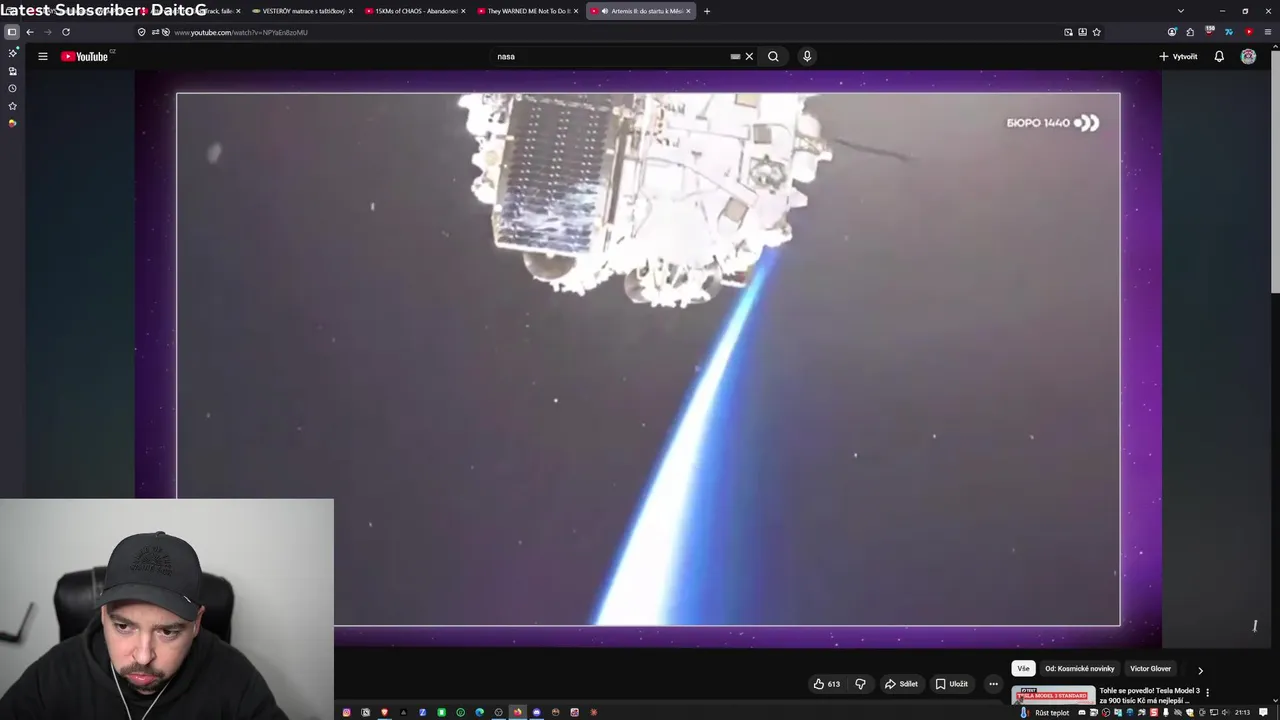Like the video with thumbs up 613
1280x720 pixels.
point(827,684)
